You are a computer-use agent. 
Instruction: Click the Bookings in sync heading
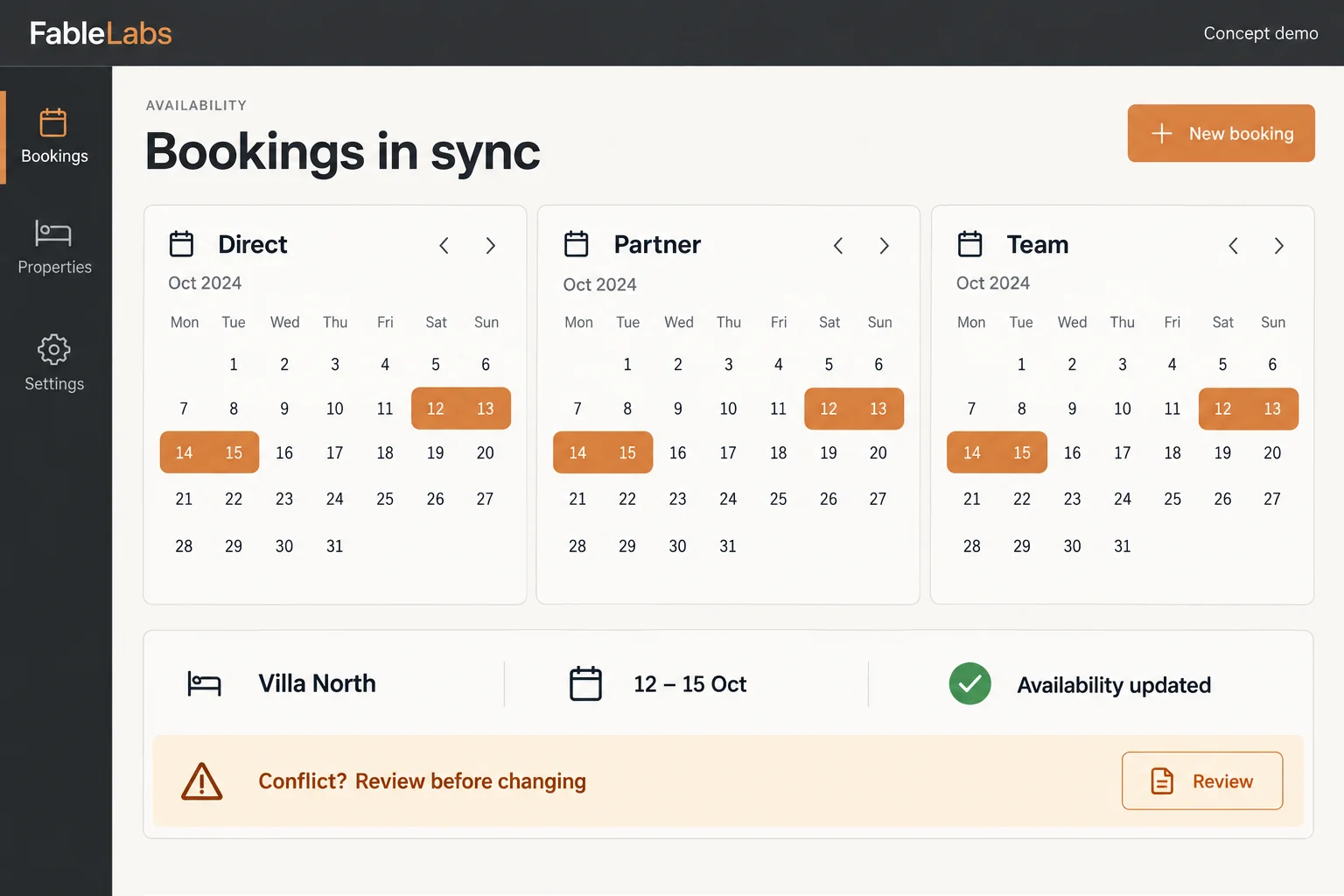[343, 151]
